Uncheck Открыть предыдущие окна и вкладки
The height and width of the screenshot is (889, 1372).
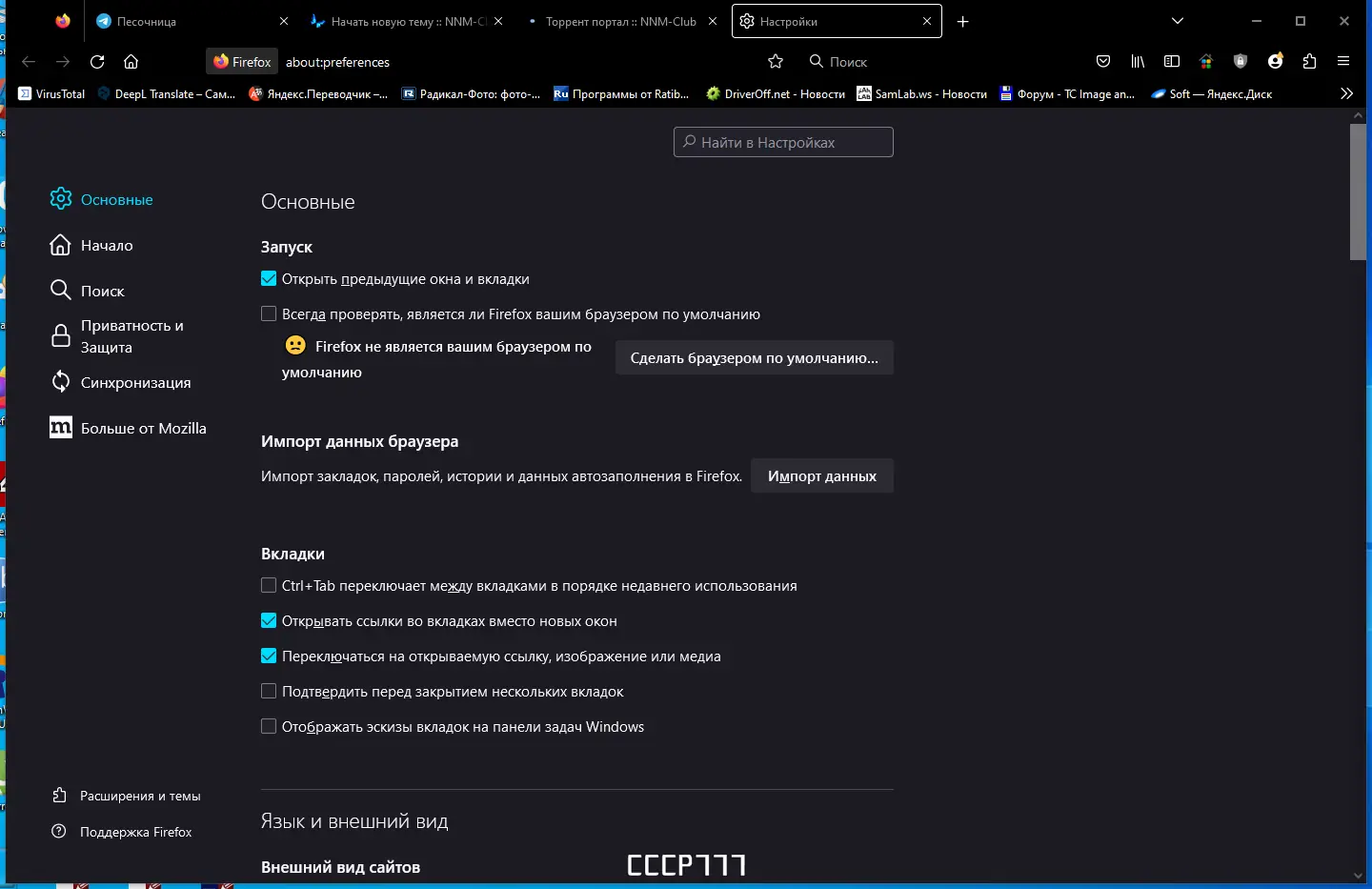tap(269, 278)
